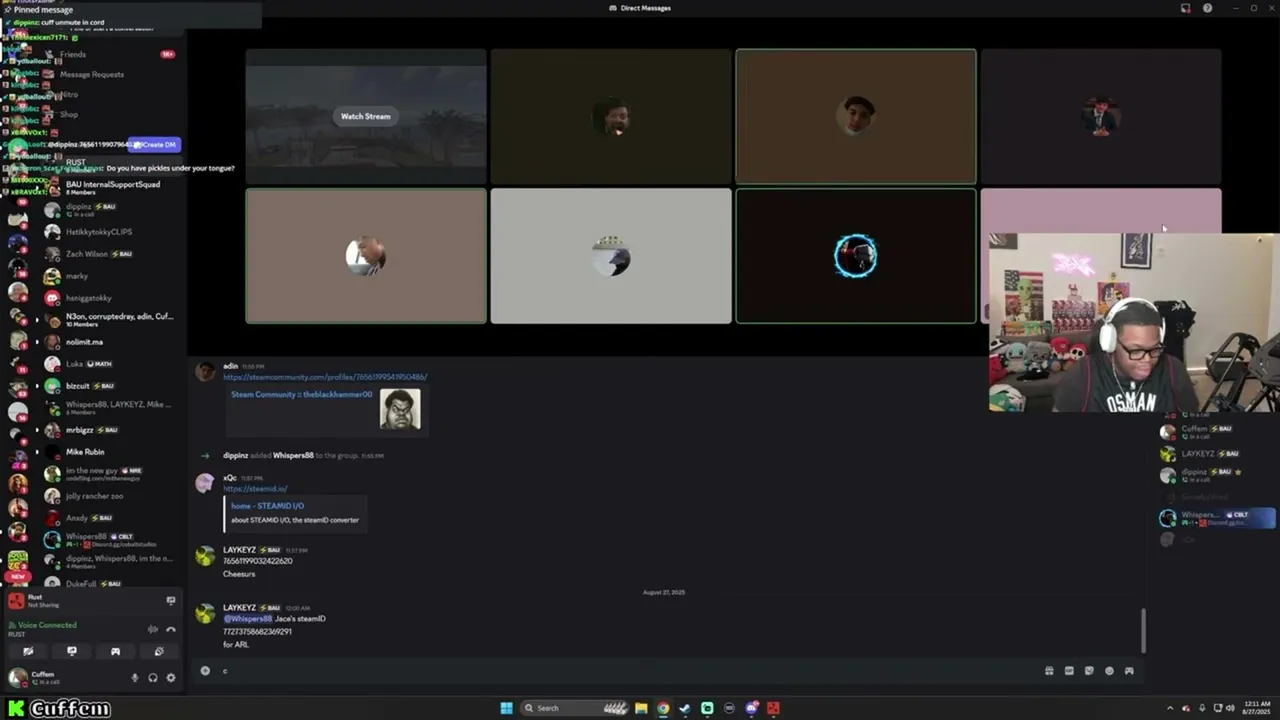Open the N3on, corruptedray, adin group chat

tap(111, 320)
